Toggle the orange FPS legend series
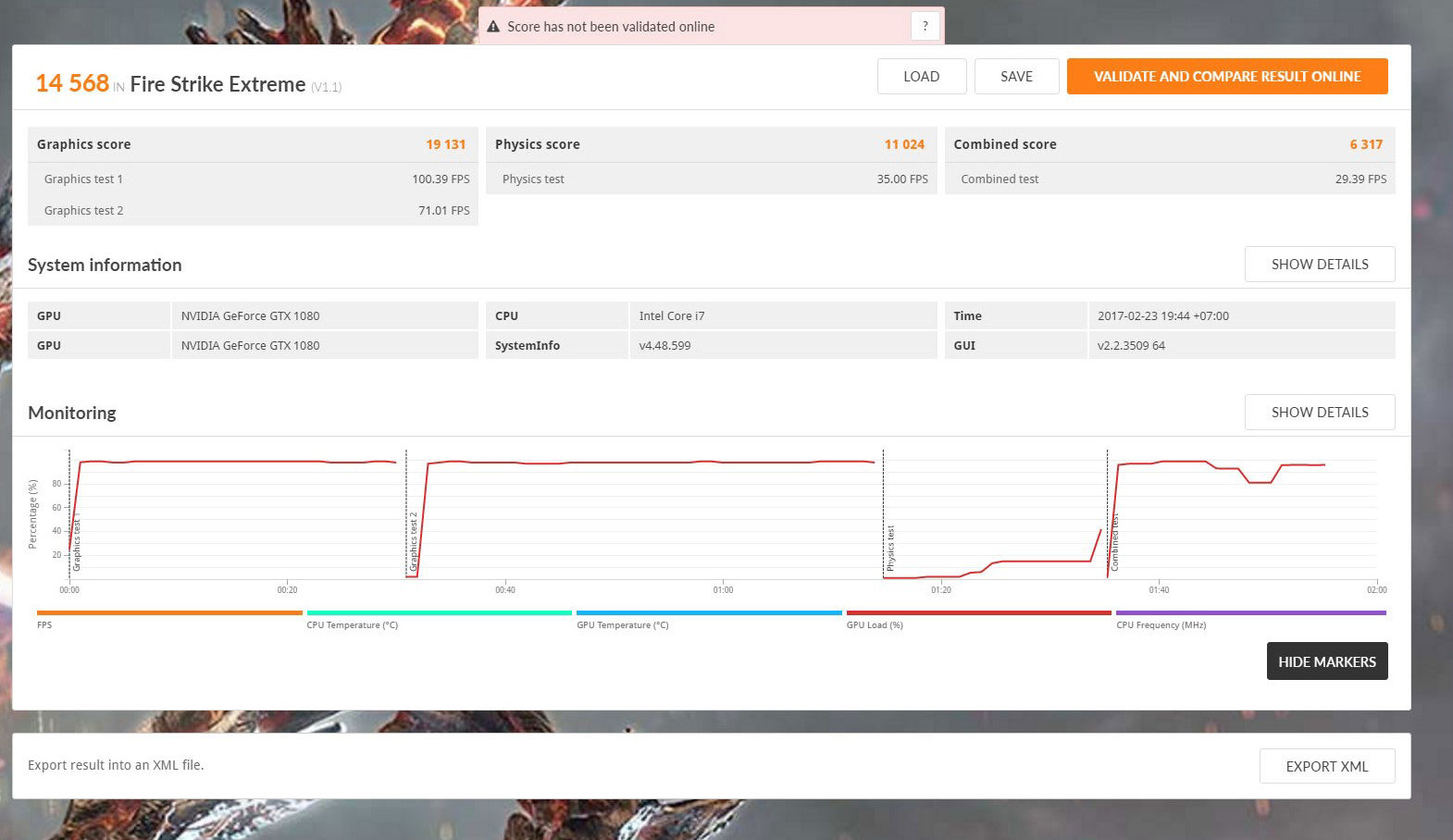This screenshot has height=840, width=1453. (169, 613)
